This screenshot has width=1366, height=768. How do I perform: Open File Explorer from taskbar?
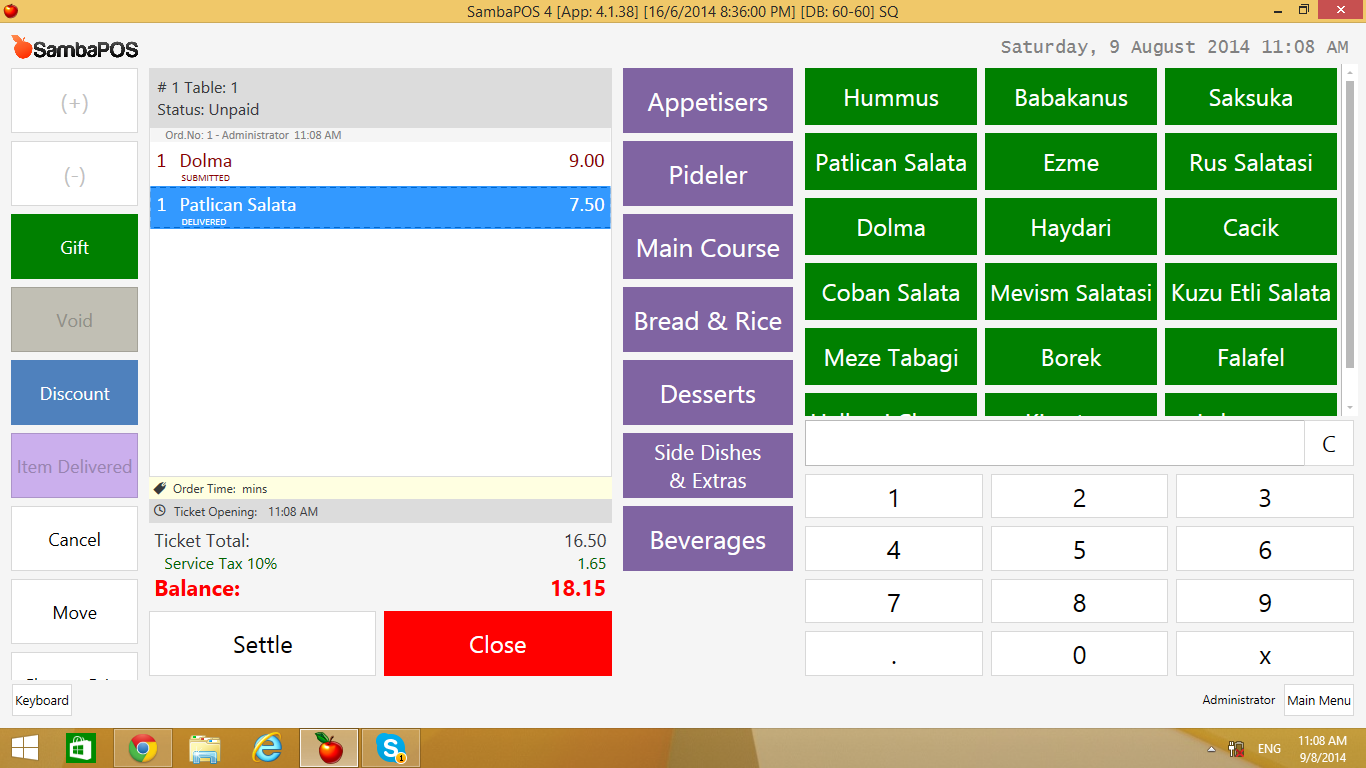coord(205,748)
